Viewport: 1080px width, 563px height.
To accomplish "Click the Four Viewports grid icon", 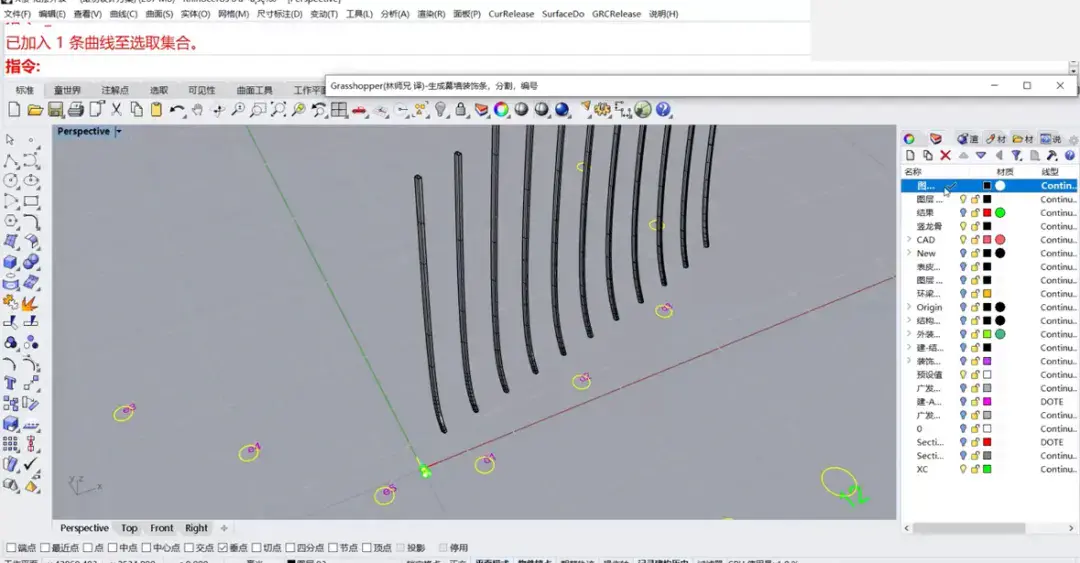I will [339, 110].
